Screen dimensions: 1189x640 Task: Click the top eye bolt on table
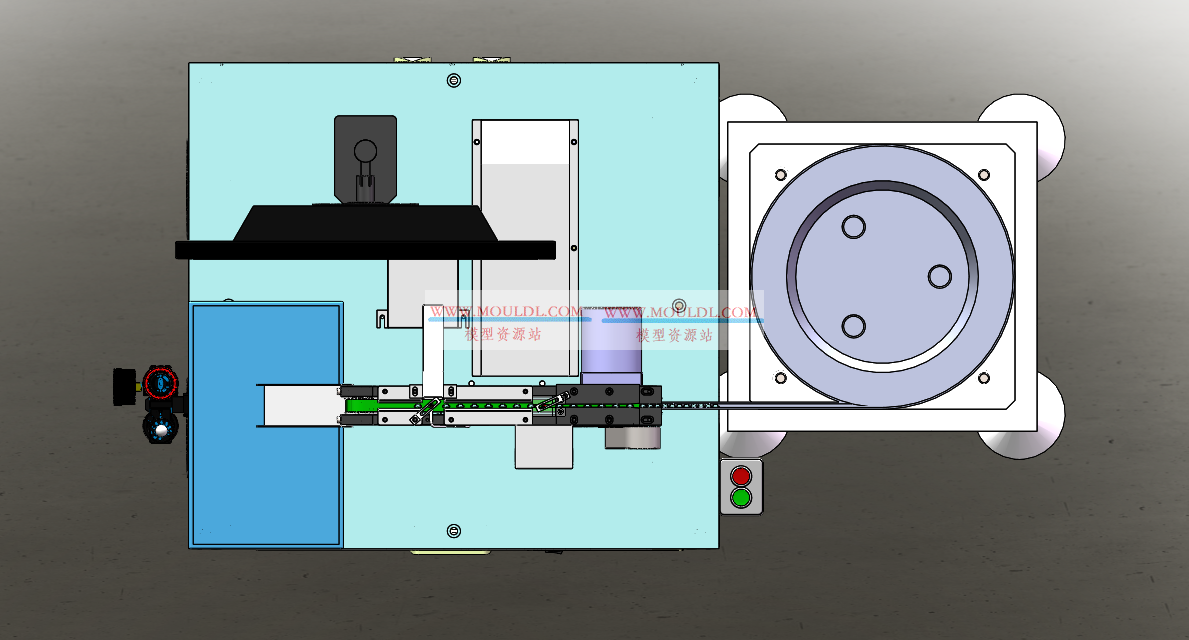454,79
